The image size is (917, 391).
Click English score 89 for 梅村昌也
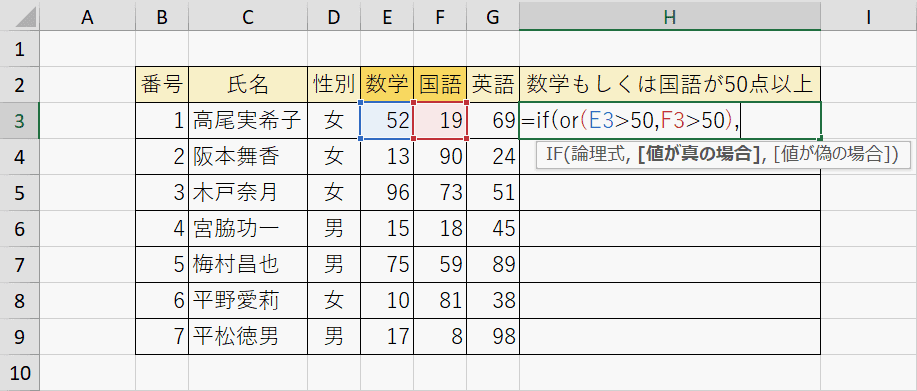[493, 264]
